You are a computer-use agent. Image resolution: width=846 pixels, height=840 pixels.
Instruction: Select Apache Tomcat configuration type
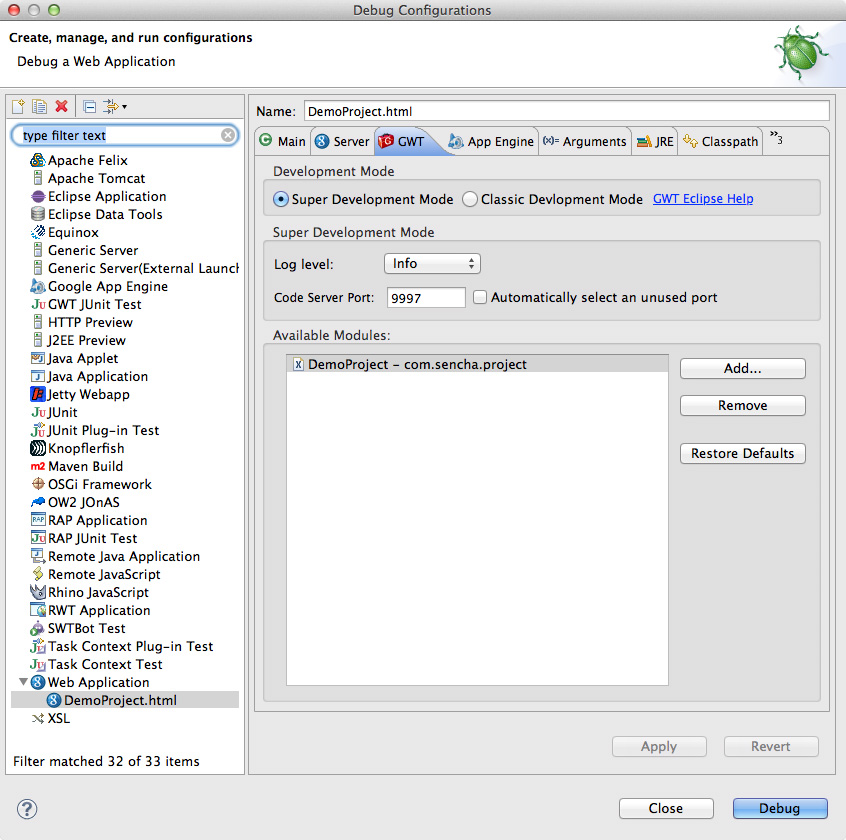coord(97,178)
